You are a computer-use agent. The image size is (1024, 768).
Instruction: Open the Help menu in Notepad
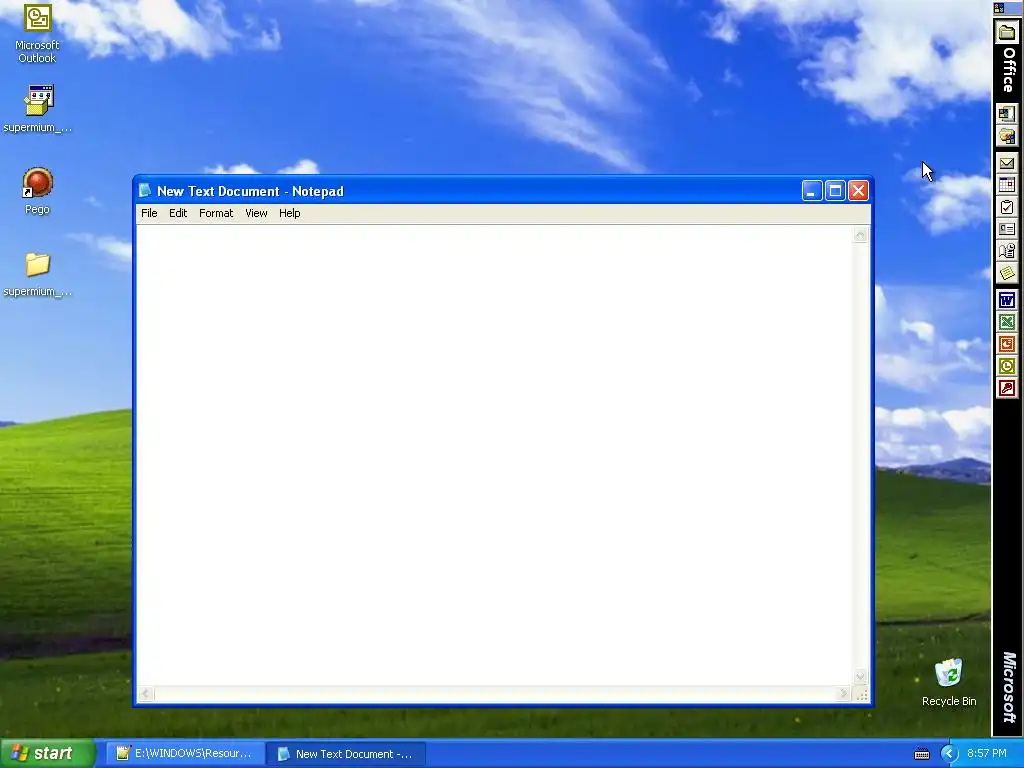pyautogui.click(x=289, y=213)
